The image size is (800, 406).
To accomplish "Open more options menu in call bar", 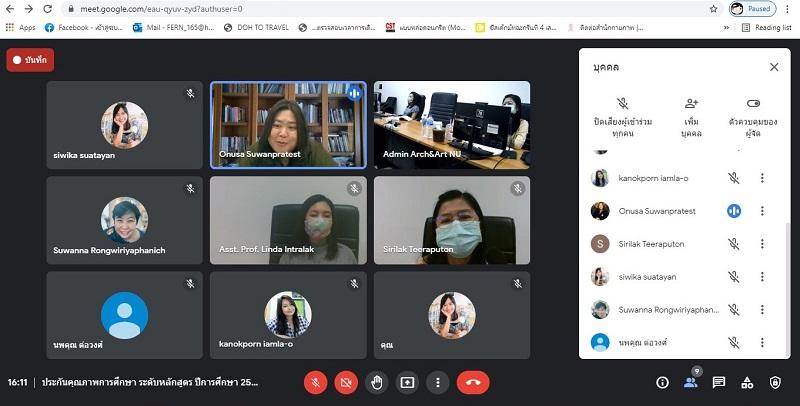I will point(437,383).
